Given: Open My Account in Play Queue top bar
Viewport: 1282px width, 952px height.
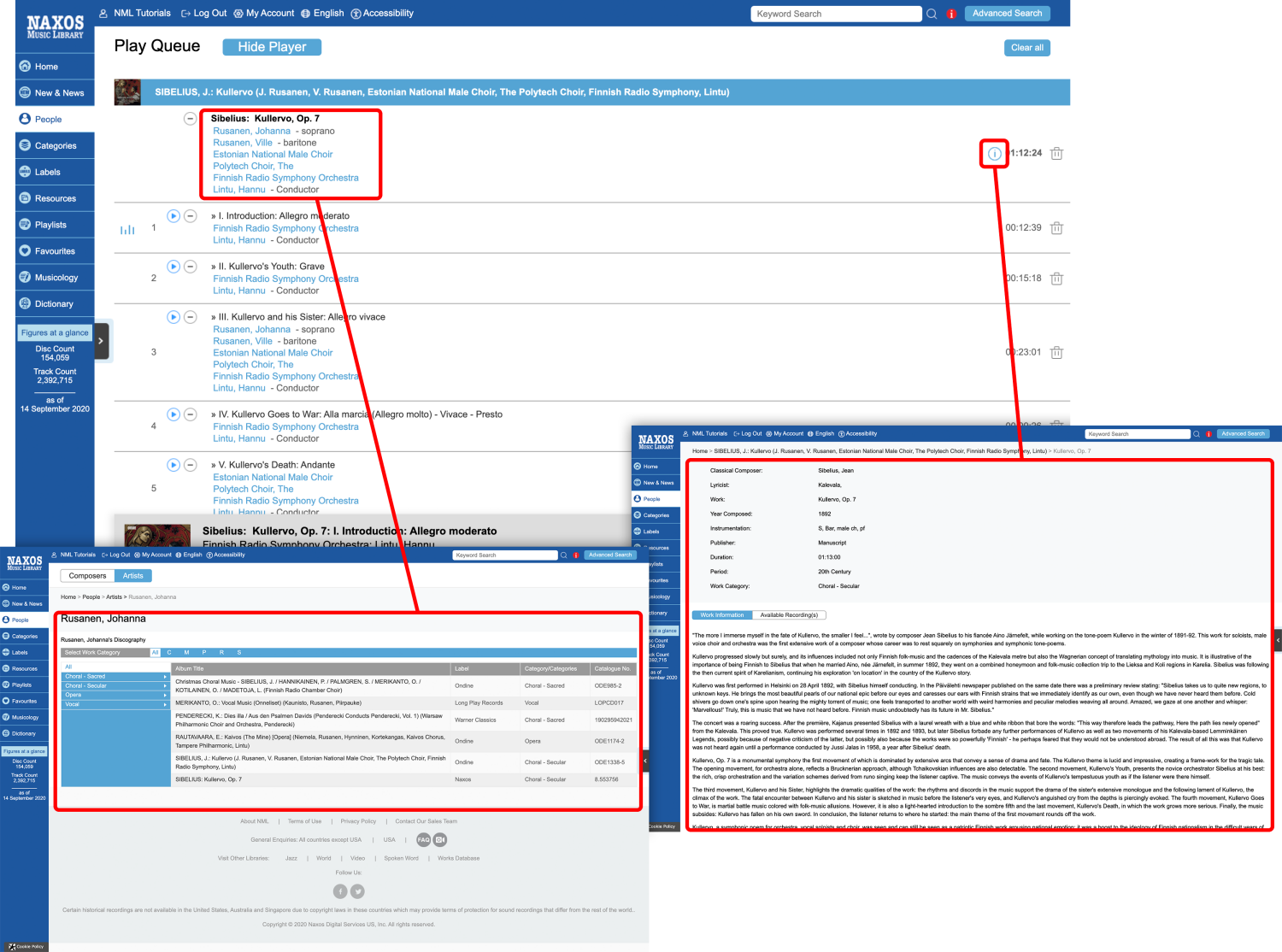Looking at the screenshot, I should [x=264, y=14].
